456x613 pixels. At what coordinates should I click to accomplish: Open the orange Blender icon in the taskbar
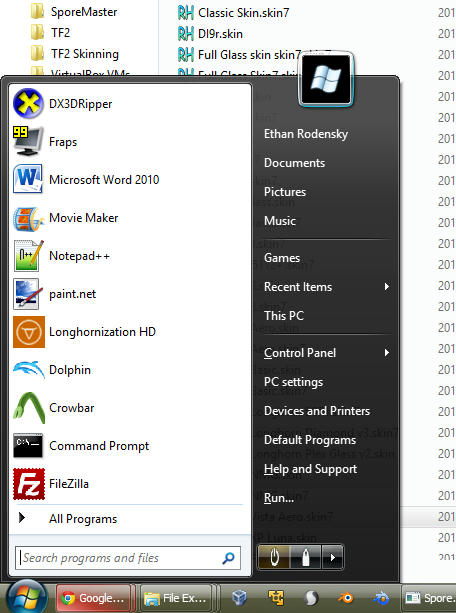(x=346, y=598)
